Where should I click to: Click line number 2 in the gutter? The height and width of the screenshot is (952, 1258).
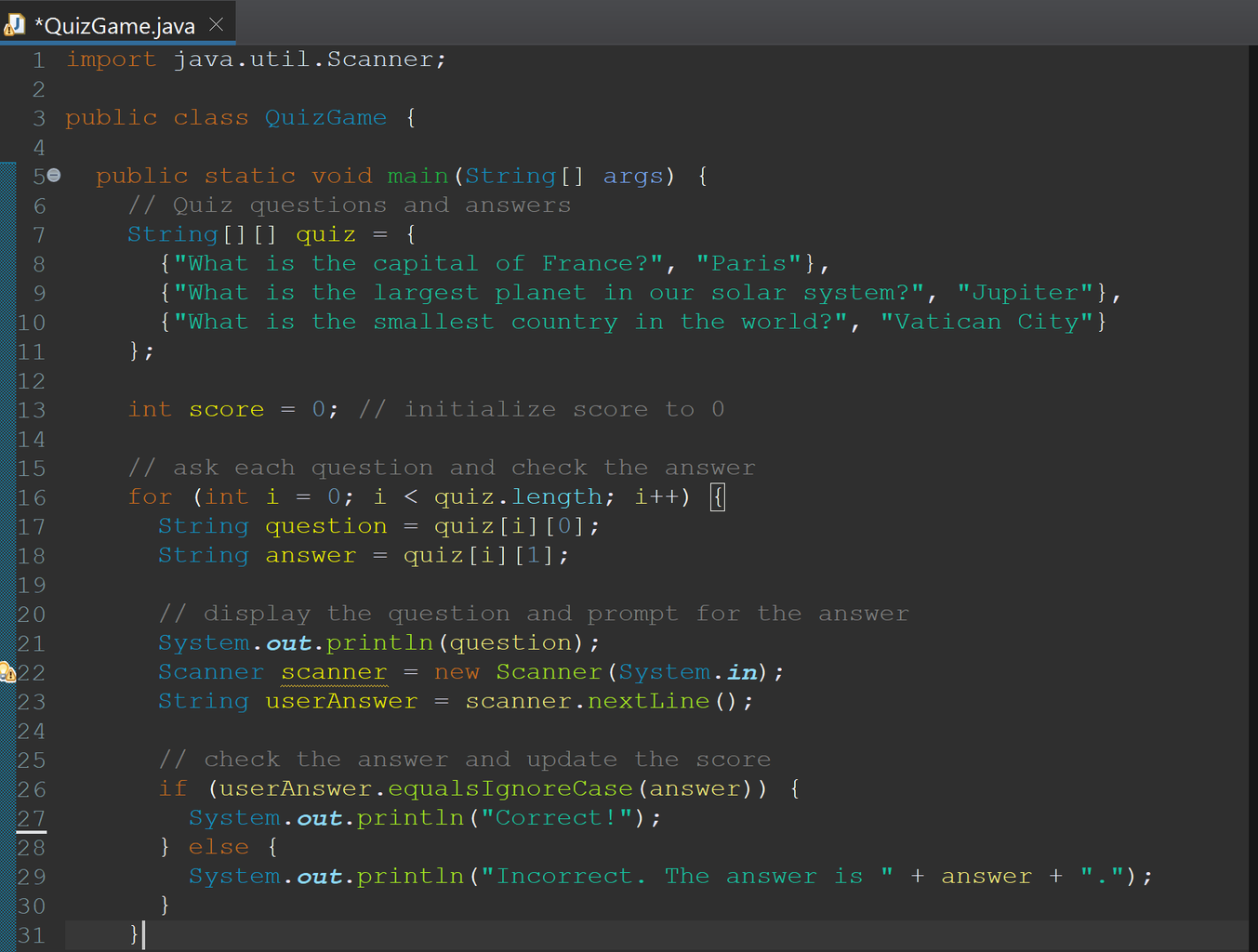[x=39, y=89]
